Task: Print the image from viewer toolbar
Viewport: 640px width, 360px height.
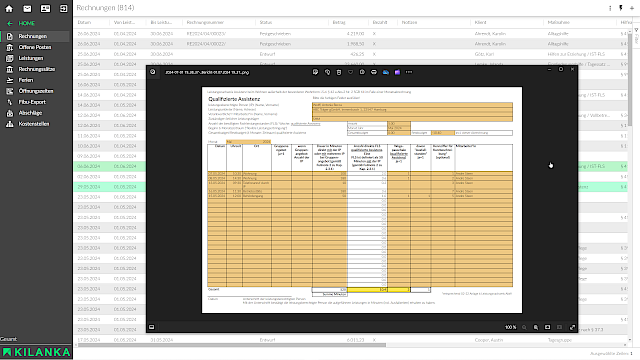Action: tap(373, 72)
